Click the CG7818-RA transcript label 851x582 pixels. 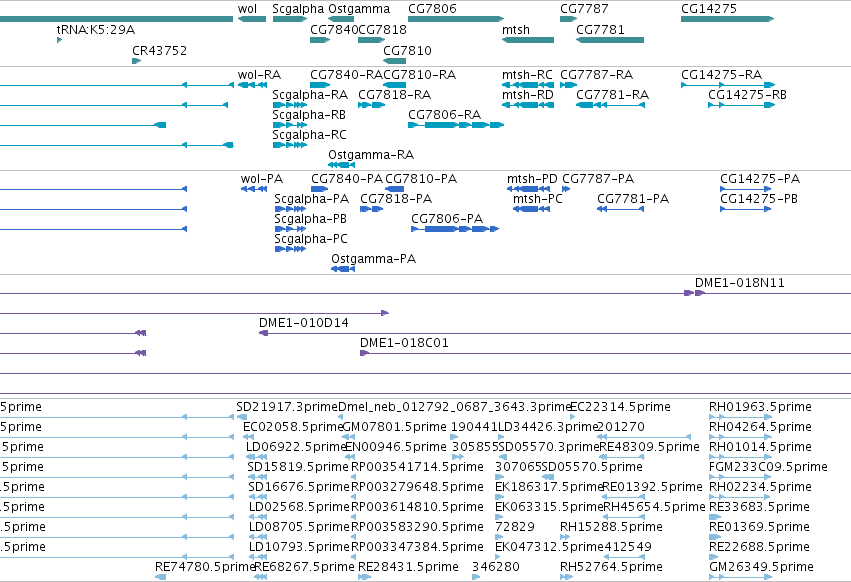tap(395, 94)
